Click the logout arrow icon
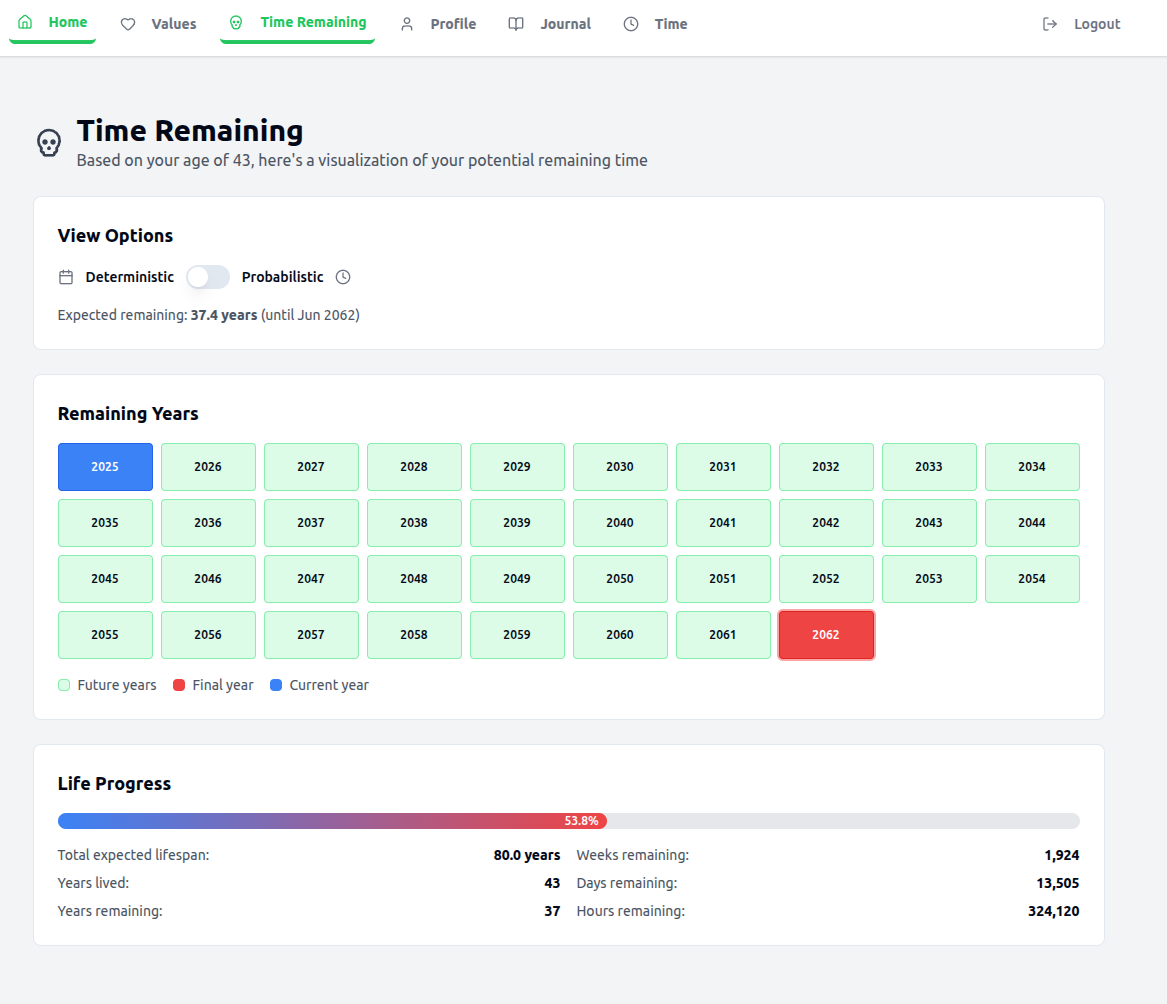This screenshot has height=1004, width=1167. [x=1050, y=24]
